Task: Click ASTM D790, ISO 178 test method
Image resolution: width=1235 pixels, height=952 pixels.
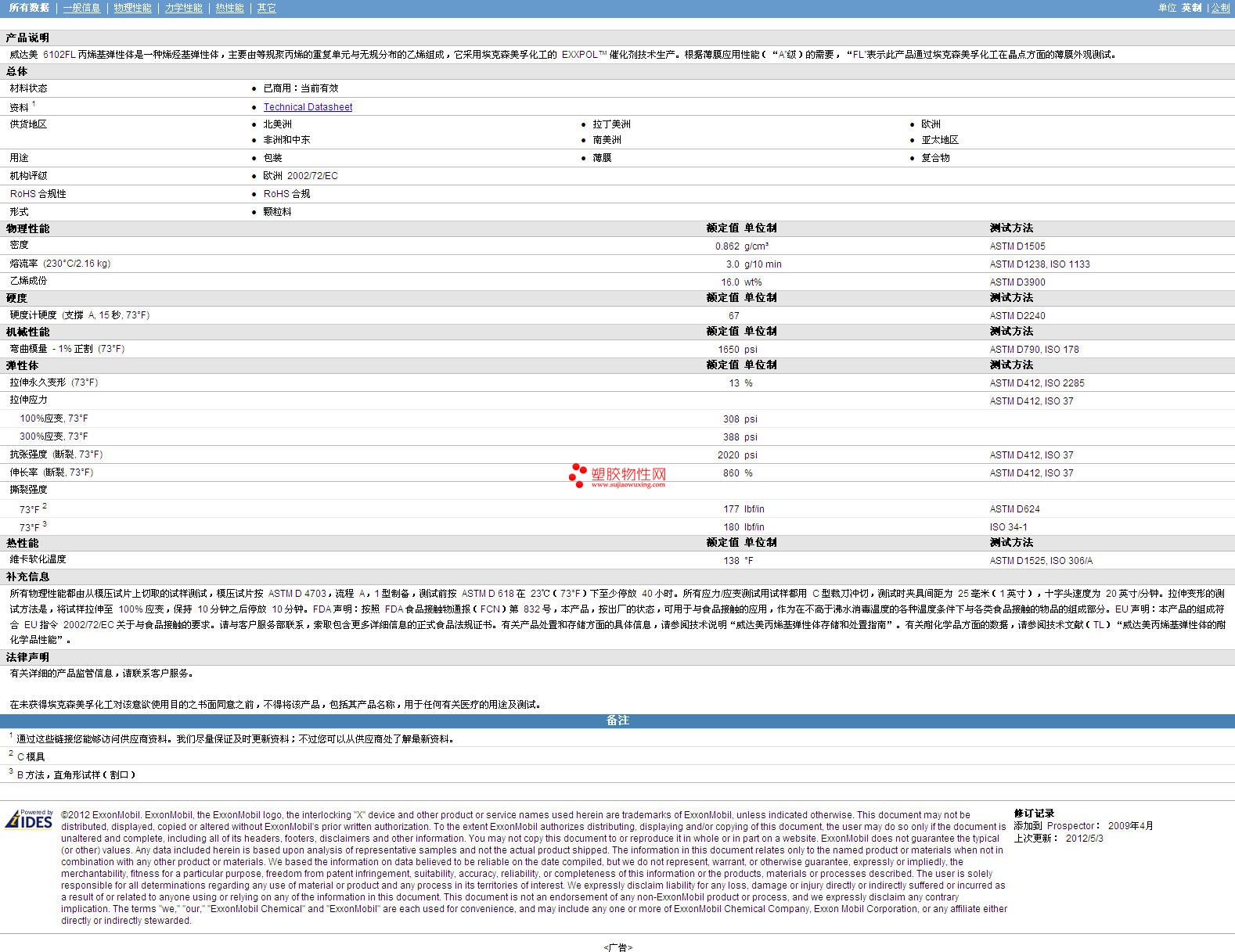Action: coord(1034,350)
